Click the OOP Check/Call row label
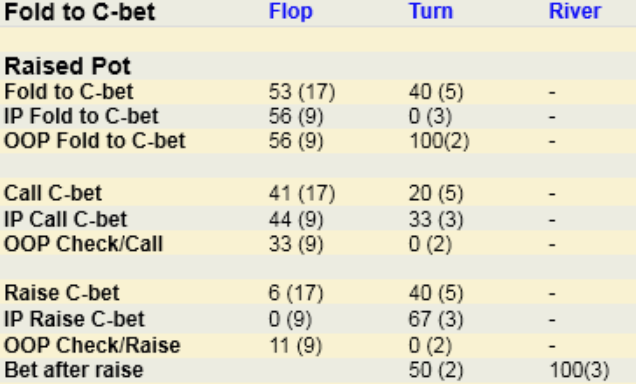 (83, 245)
